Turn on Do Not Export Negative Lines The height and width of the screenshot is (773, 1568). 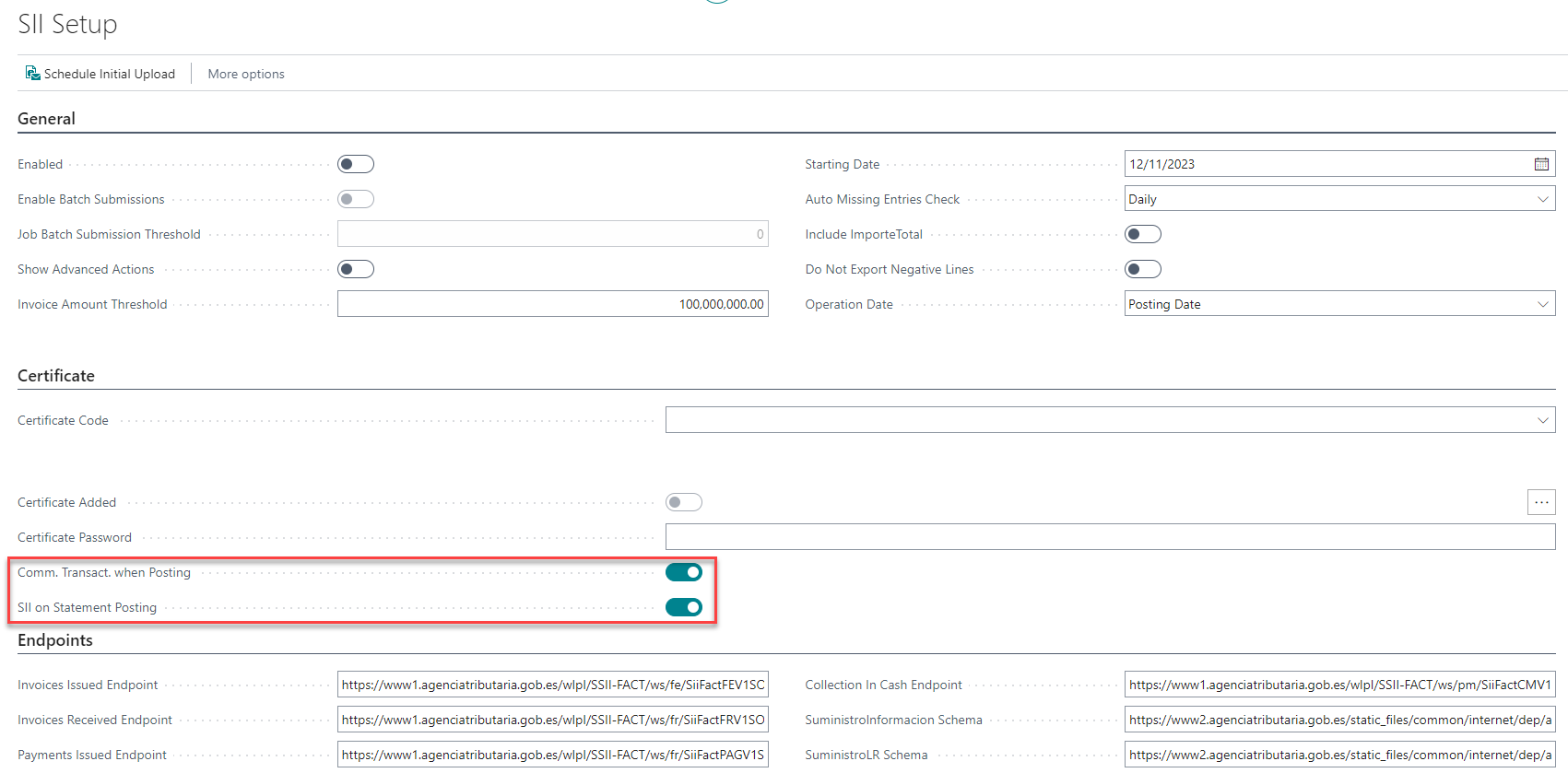click(x=1142, y=269)
